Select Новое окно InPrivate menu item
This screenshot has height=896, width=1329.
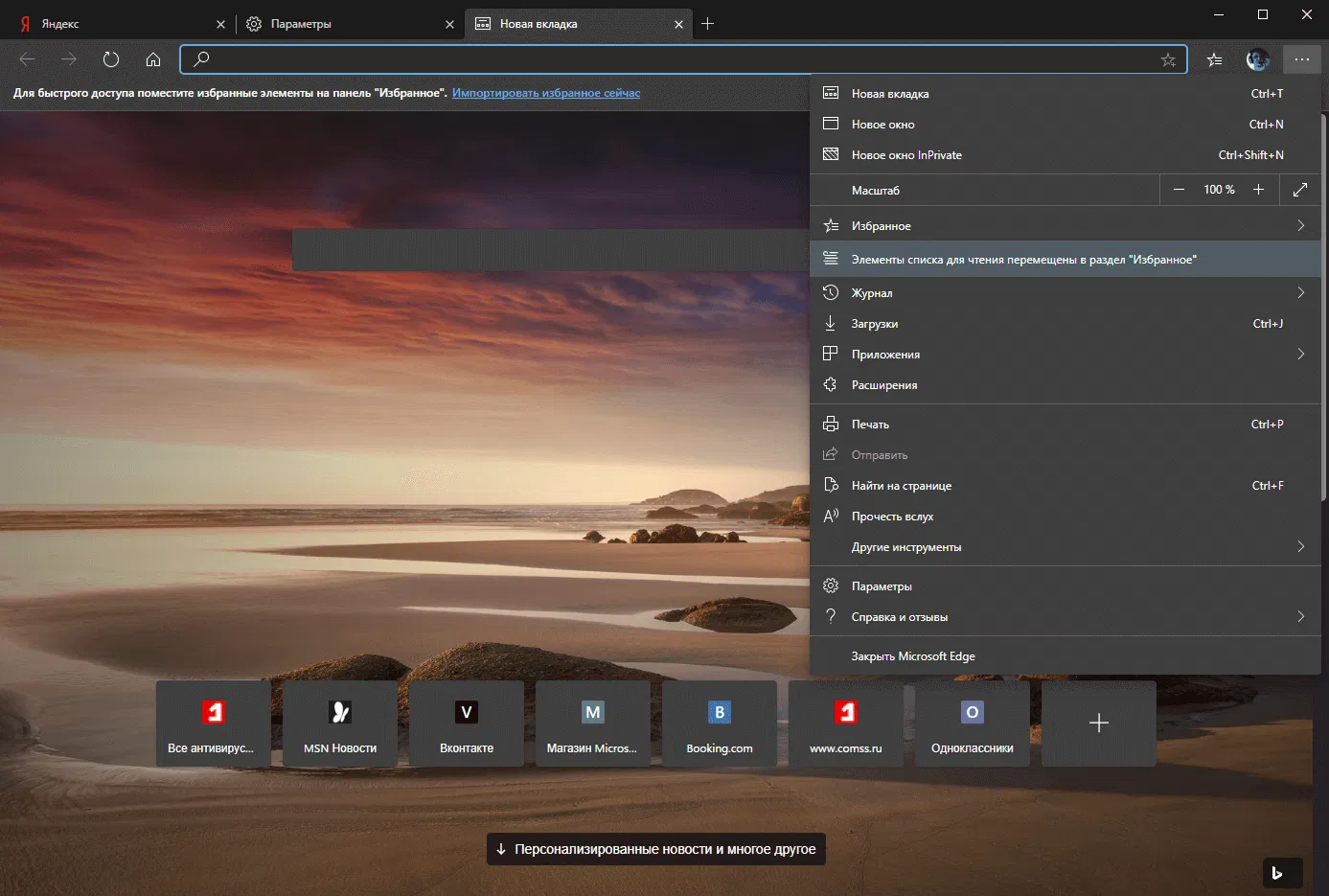[x=906, y=155]
